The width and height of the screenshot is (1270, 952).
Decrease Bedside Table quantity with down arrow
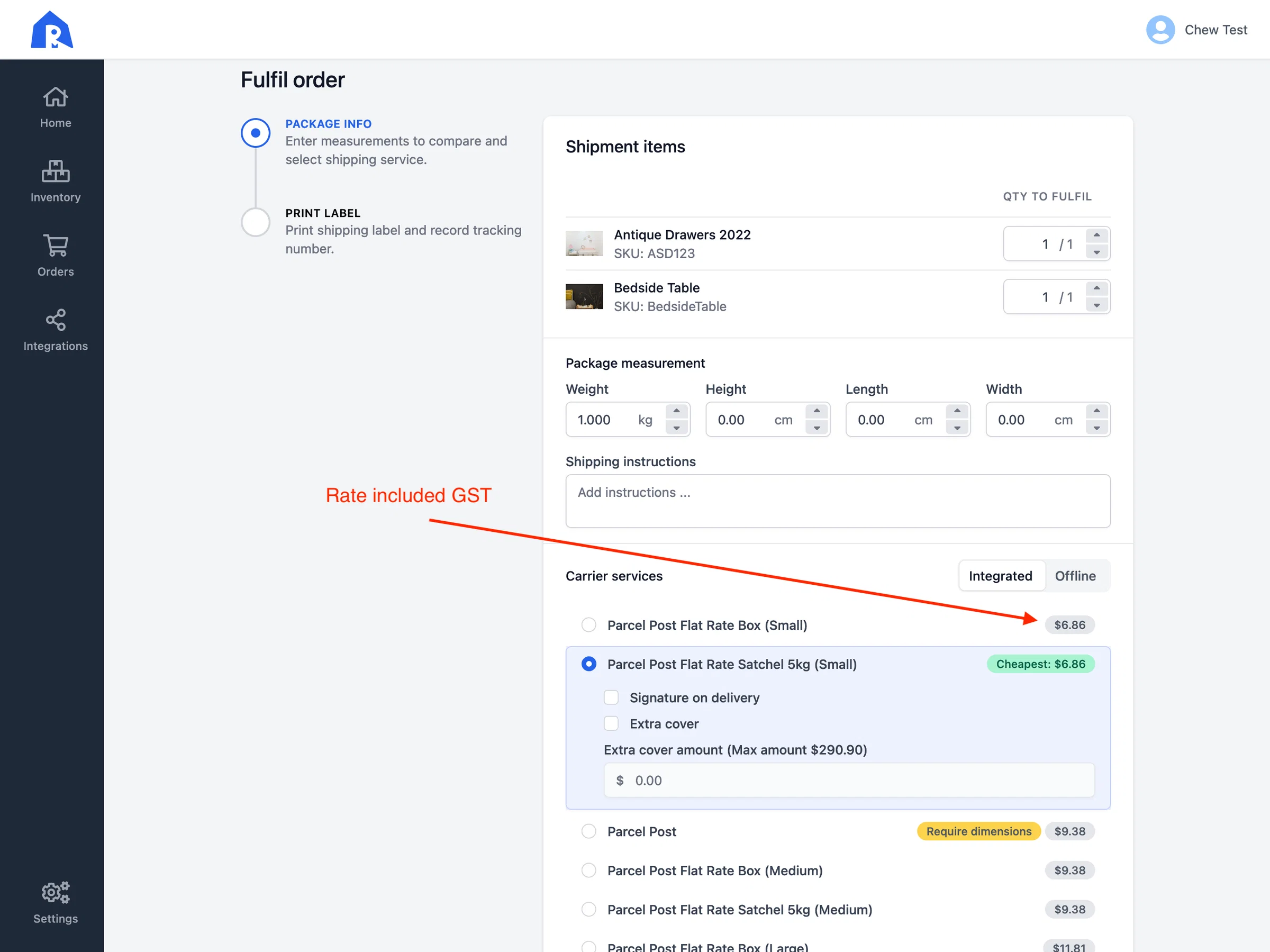(1096, 305)
